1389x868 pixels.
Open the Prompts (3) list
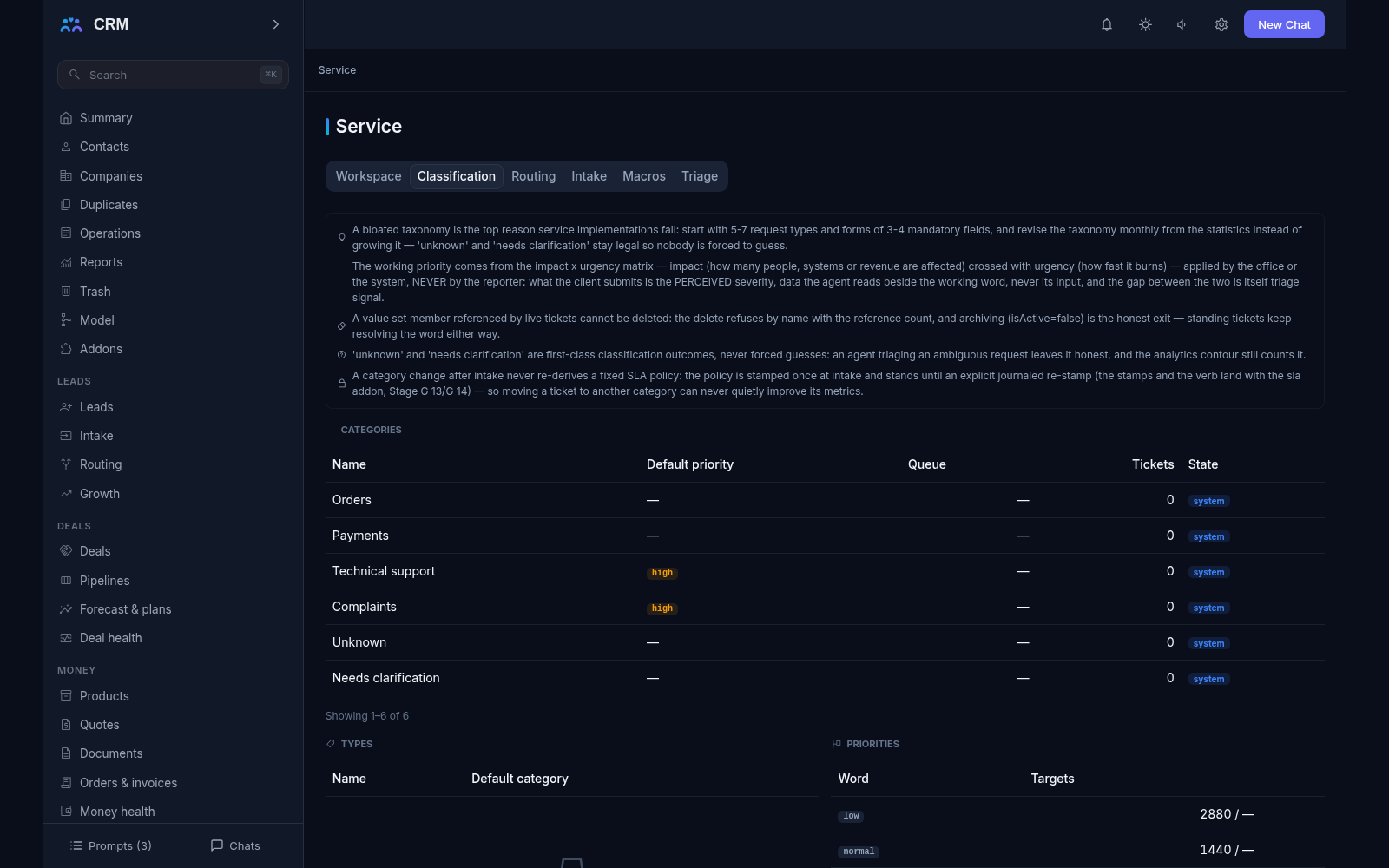point(111,845)
